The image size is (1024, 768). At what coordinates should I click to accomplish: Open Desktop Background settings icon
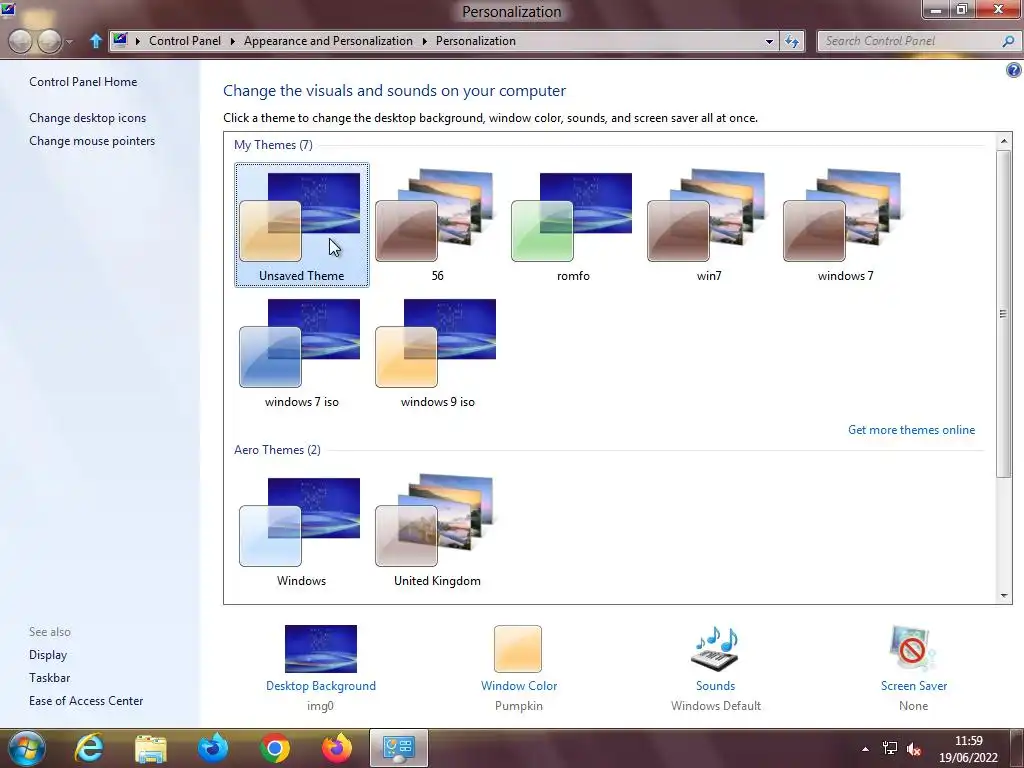pyautogui.click(x=321, y=648)
